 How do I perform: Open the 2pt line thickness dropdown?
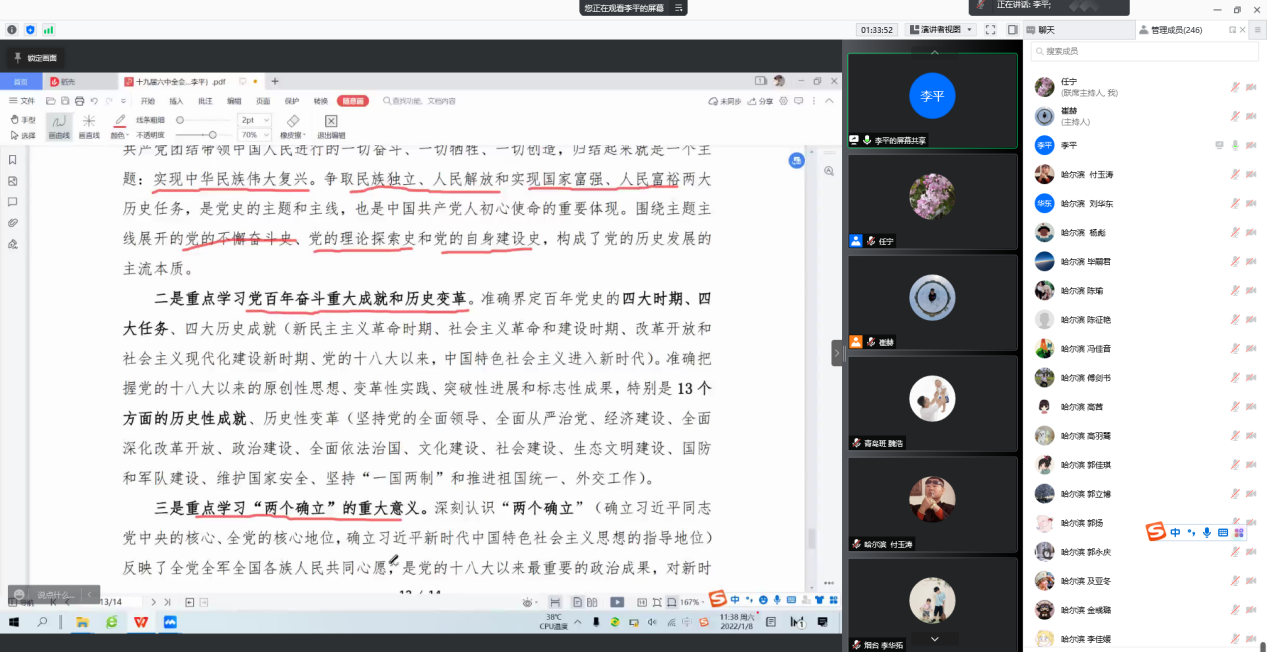(x=257, y=120)
